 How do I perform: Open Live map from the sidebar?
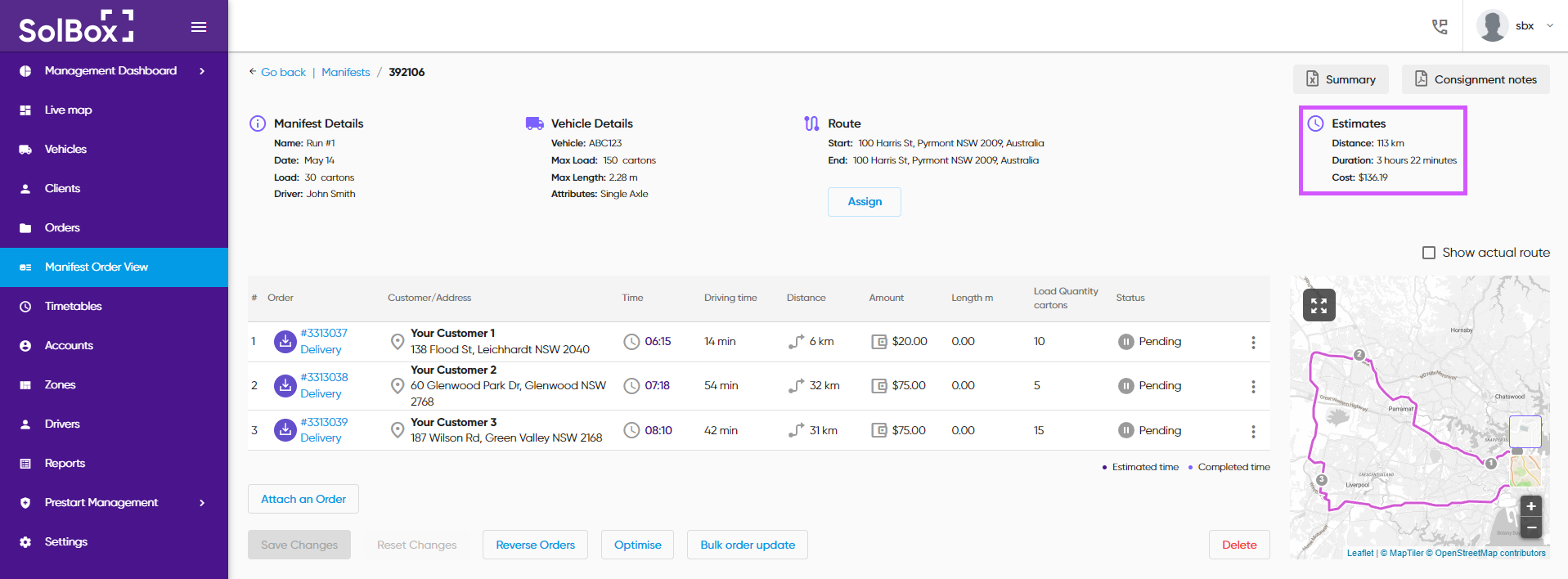68,110
